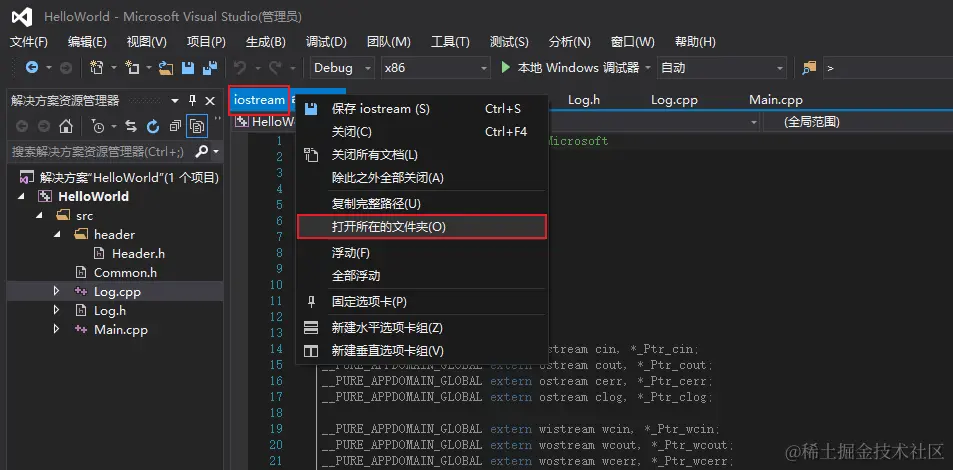Open the 测试(S) menu

coord(509,42)
